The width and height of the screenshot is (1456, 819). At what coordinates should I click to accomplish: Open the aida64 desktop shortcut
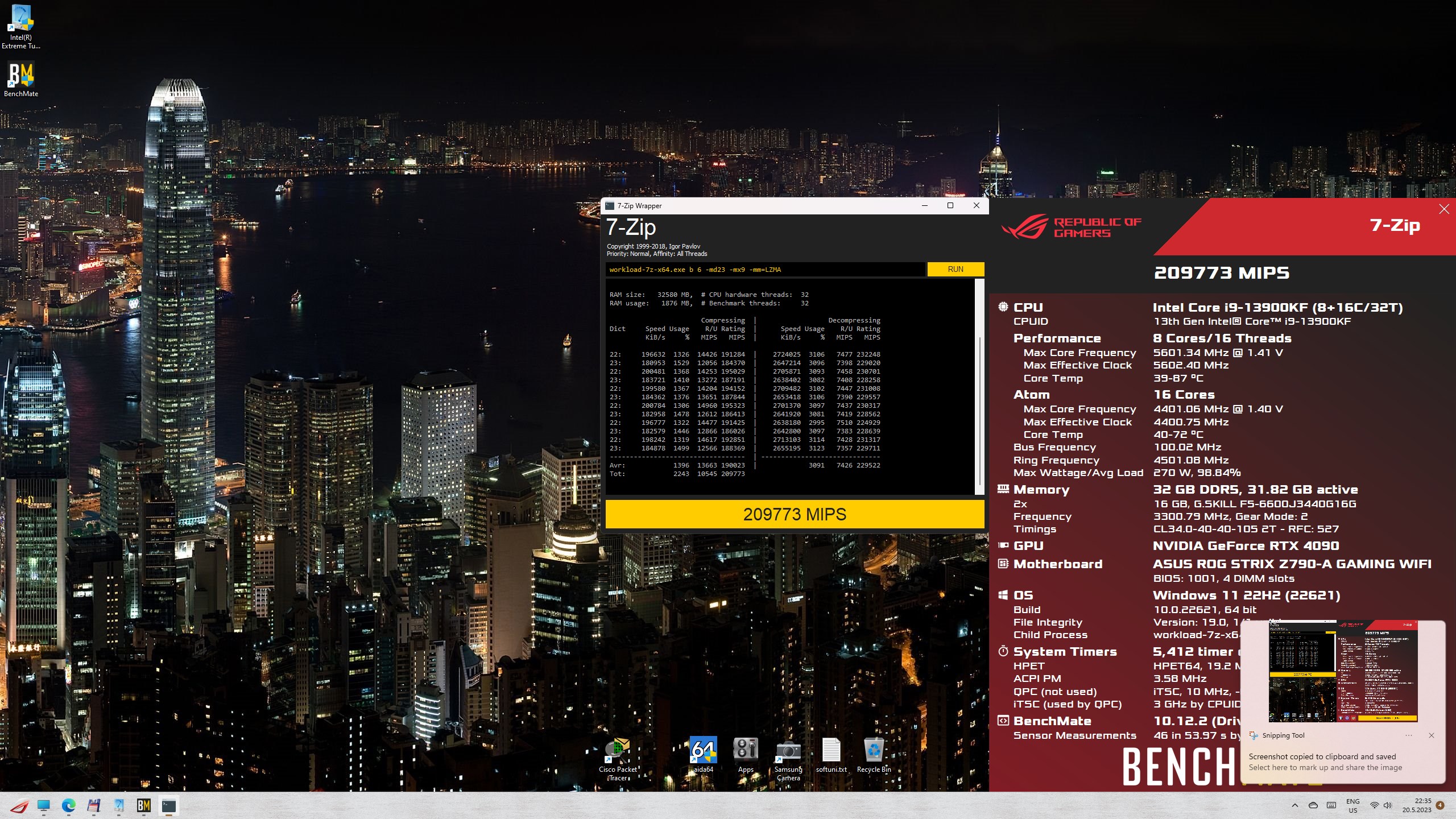coord(703,755)
